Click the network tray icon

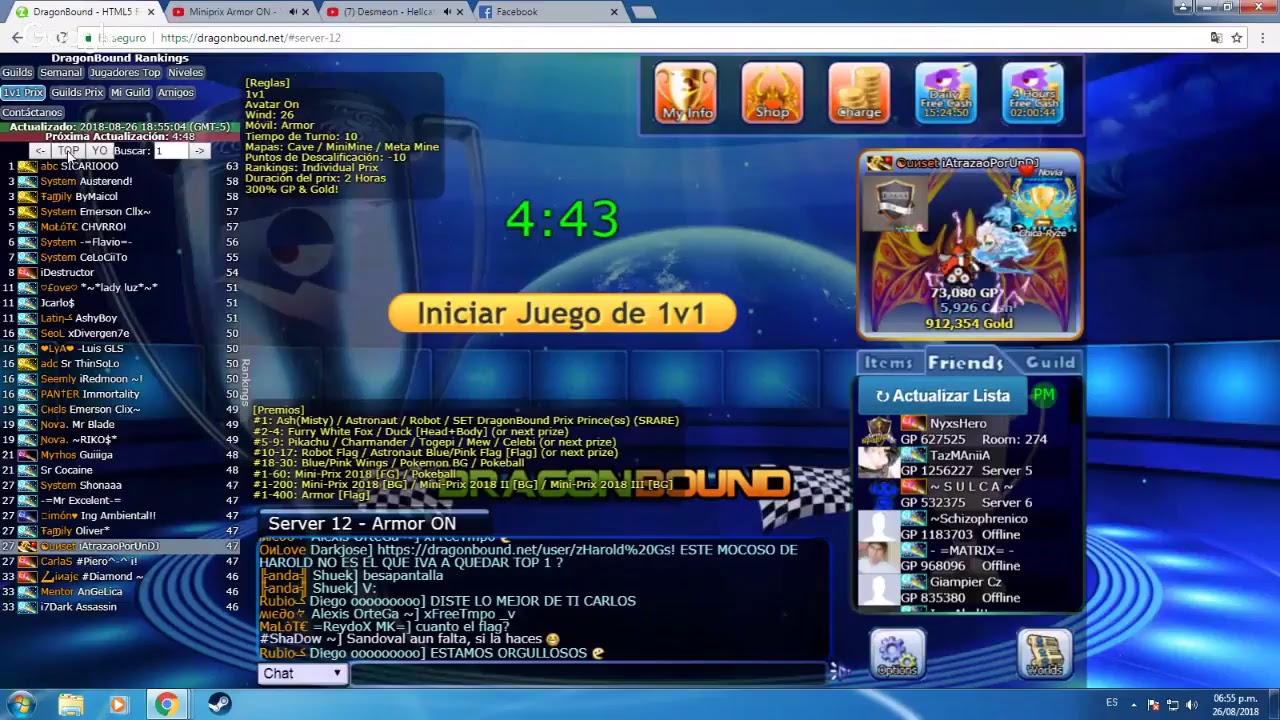click(x=1173, y=704)
